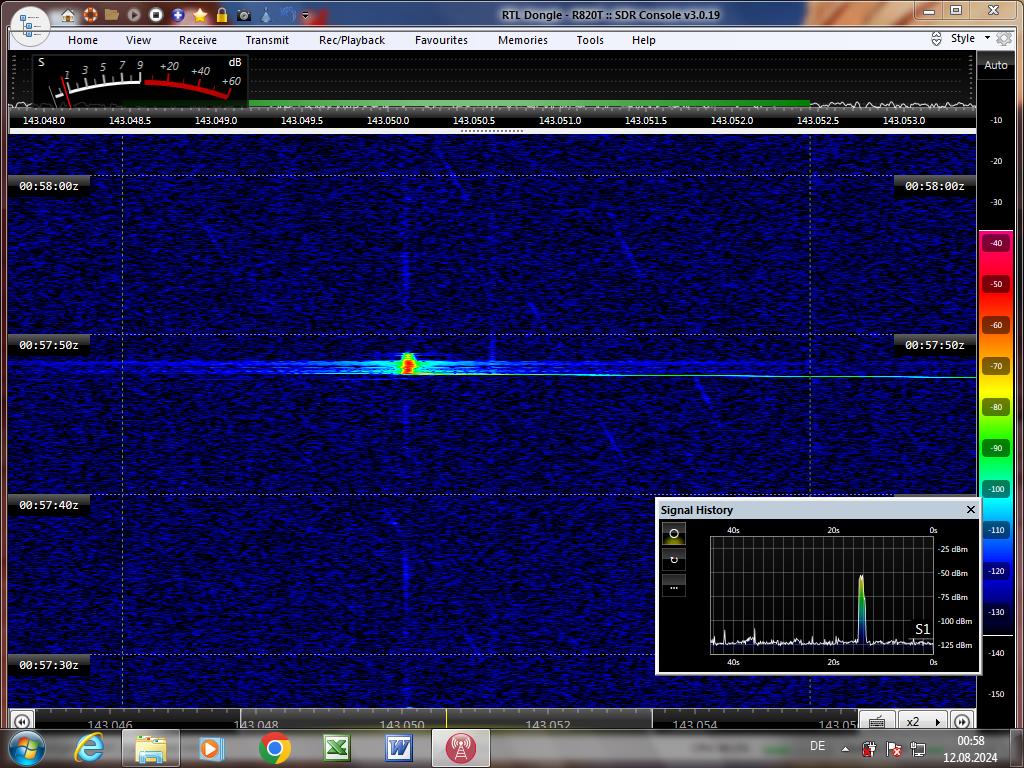
Task: Open the Favourites ribbon tab
Action: click(441, 40)
